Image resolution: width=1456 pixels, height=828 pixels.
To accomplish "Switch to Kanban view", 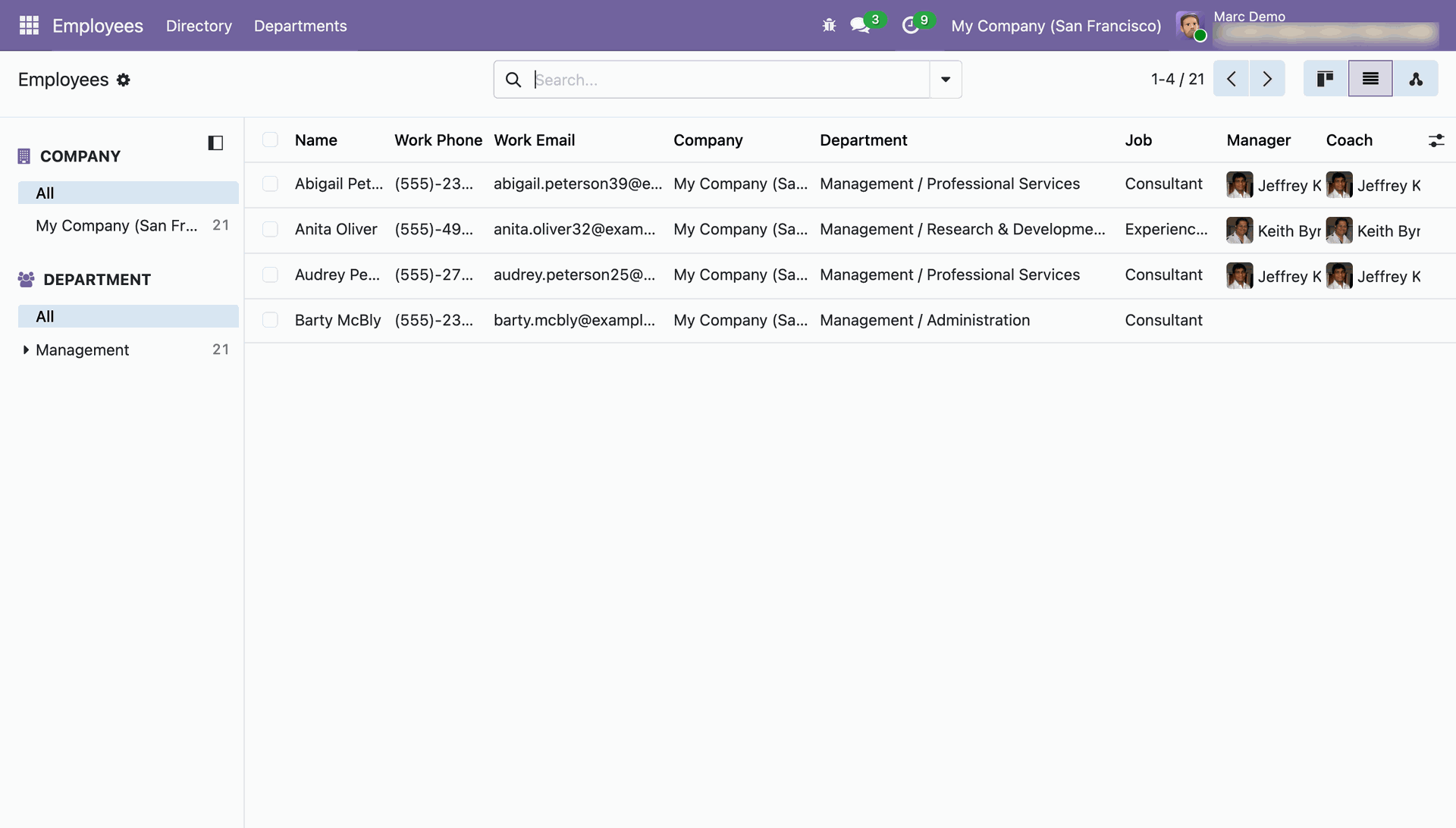I will [x=1325, y=79].
